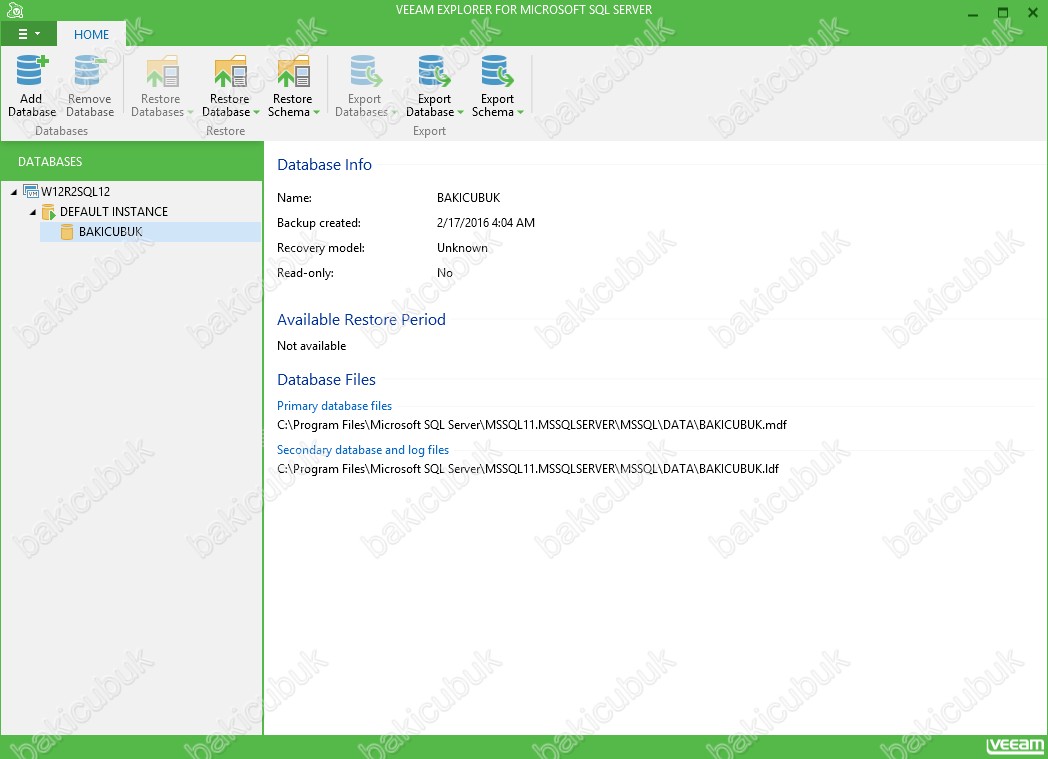Click the Not available restore period text

(311, 346)
